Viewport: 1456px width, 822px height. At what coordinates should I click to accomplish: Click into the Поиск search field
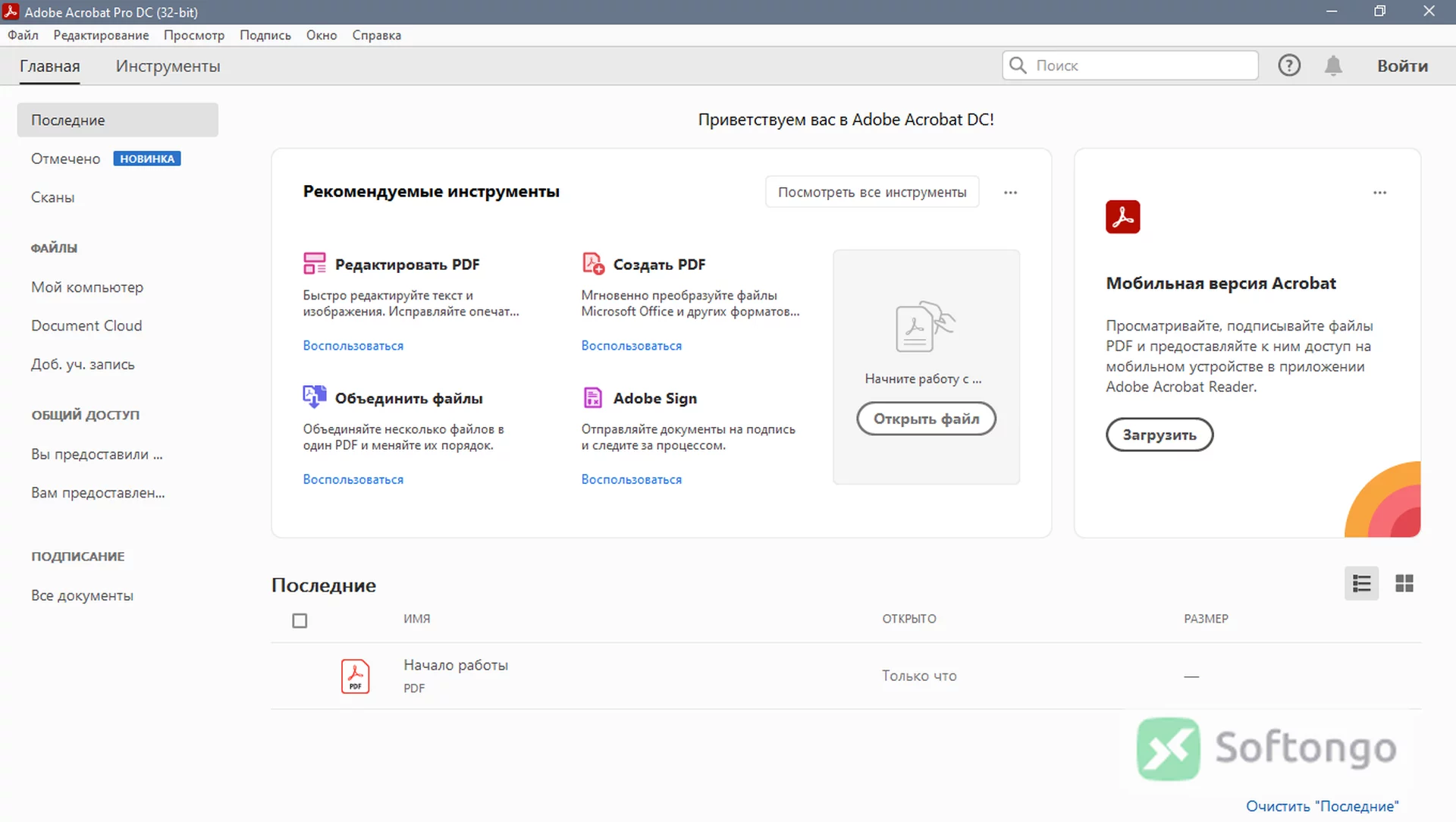coord(1130,65)
